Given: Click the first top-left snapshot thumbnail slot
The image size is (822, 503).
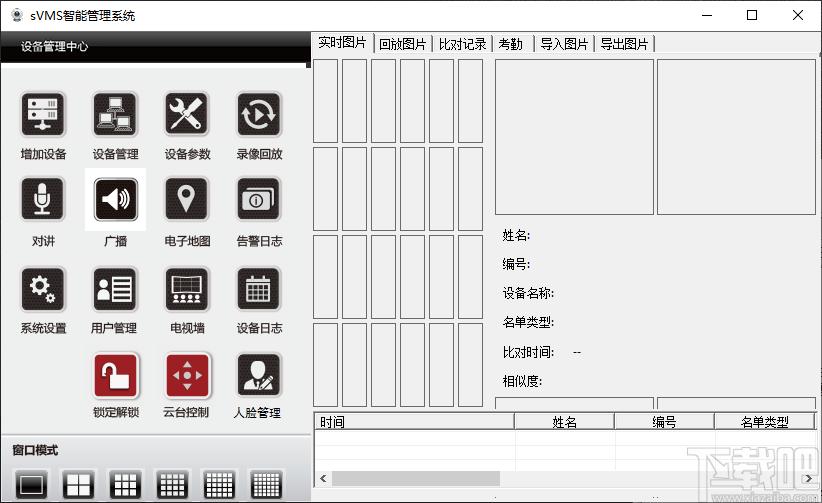Looking at the screenshot, I should (326, 101).
